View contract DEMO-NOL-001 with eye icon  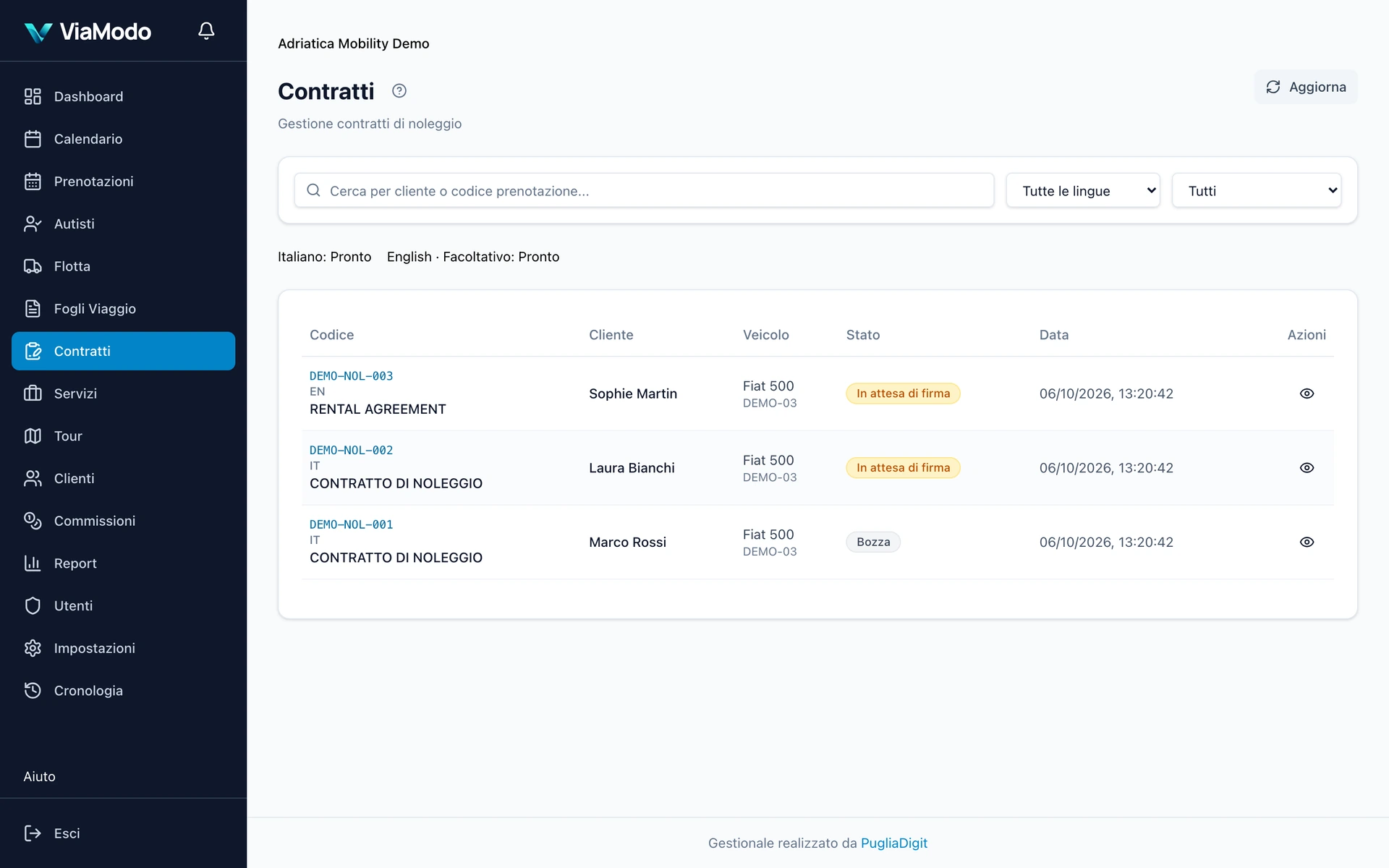pos(1307,542)
